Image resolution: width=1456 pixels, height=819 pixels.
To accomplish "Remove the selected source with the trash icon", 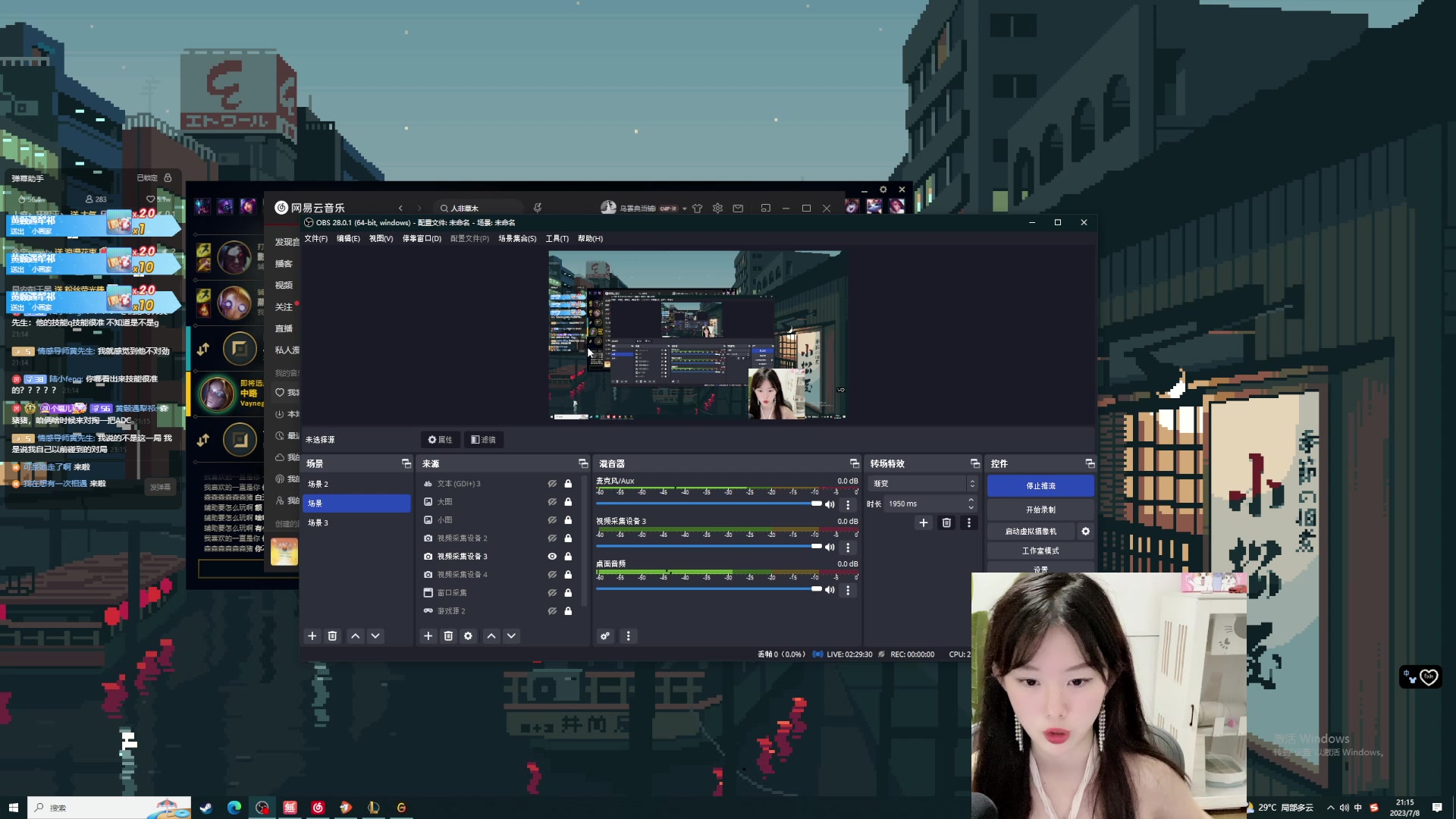I will (x=448, y=636).
